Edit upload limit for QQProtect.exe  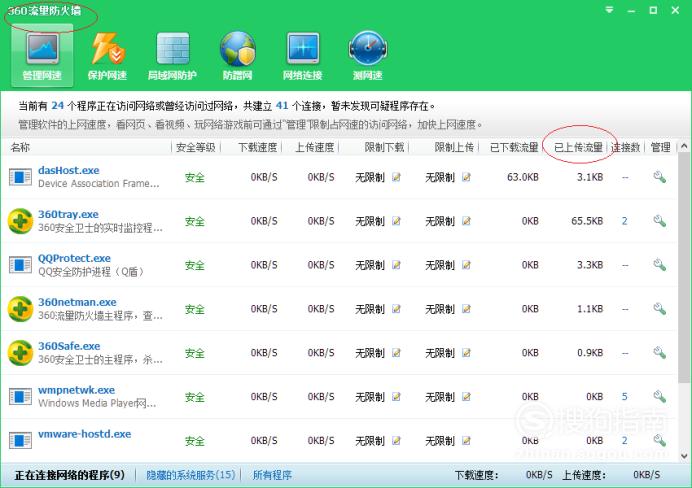(x=466, y=265)
